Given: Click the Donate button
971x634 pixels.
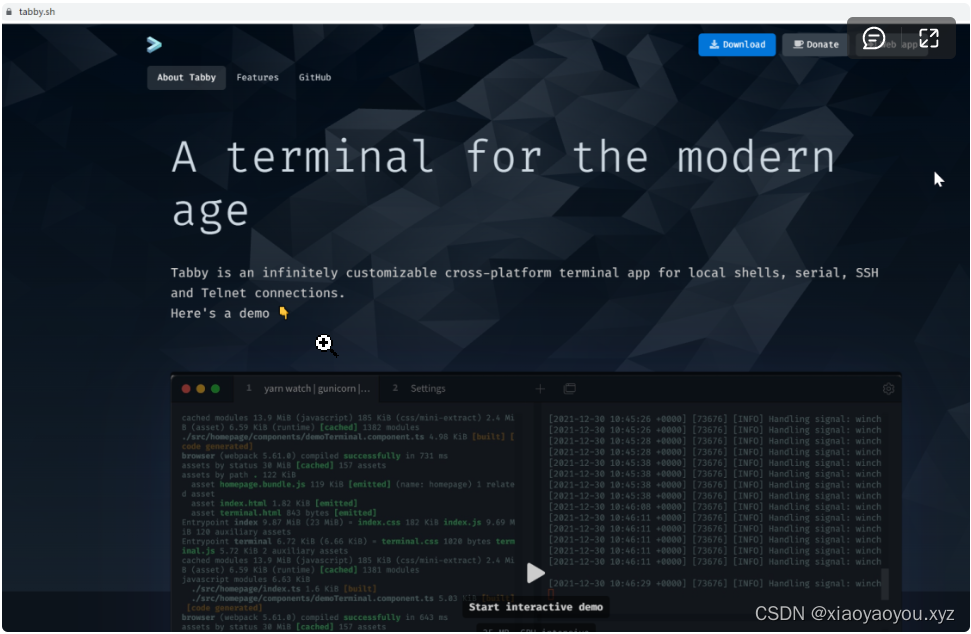Looking at the screenshot, I should 816,45.
